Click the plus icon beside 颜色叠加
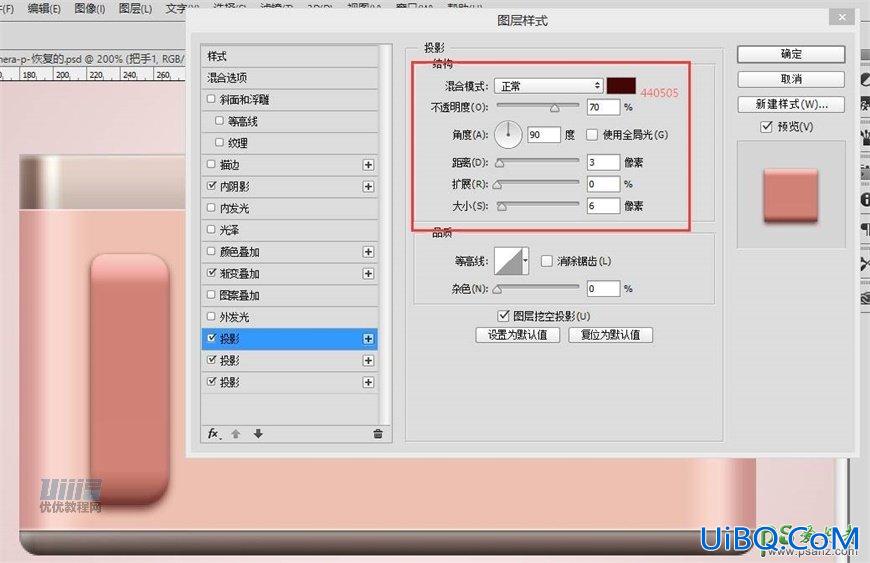This screenshot has width=870, height=563. pyautogui.click(x=368, y=252)
